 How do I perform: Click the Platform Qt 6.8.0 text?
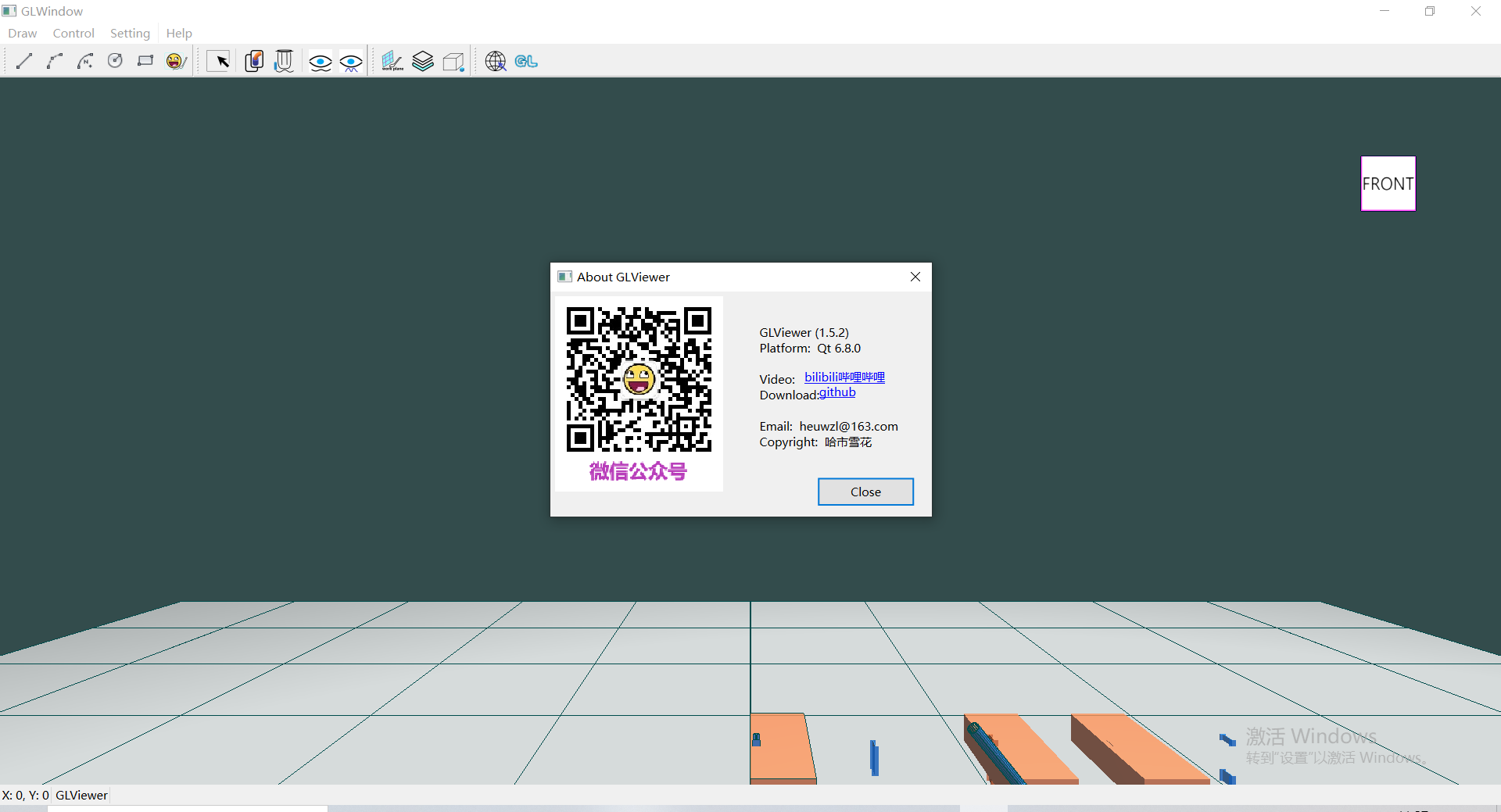[x=810, y=348]
